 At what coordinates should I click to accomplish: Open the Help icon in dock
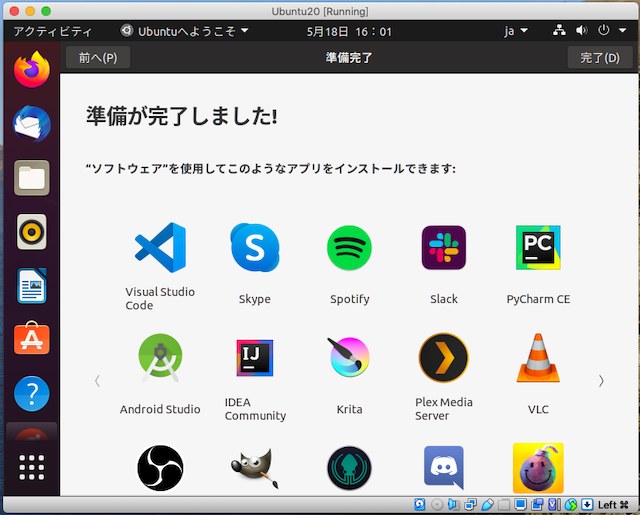coord(32,393)
